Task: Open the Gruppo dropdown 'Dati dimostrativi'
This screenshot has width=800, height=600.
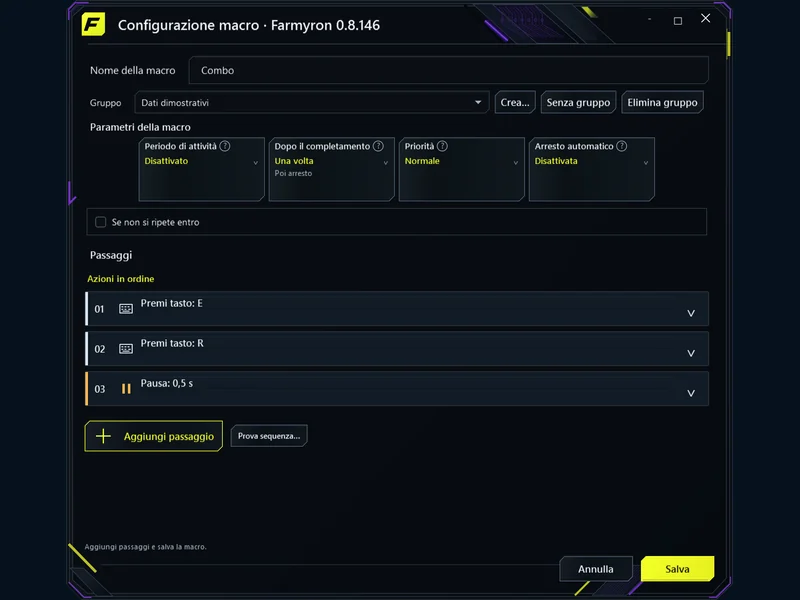Action: coord(312,103)
